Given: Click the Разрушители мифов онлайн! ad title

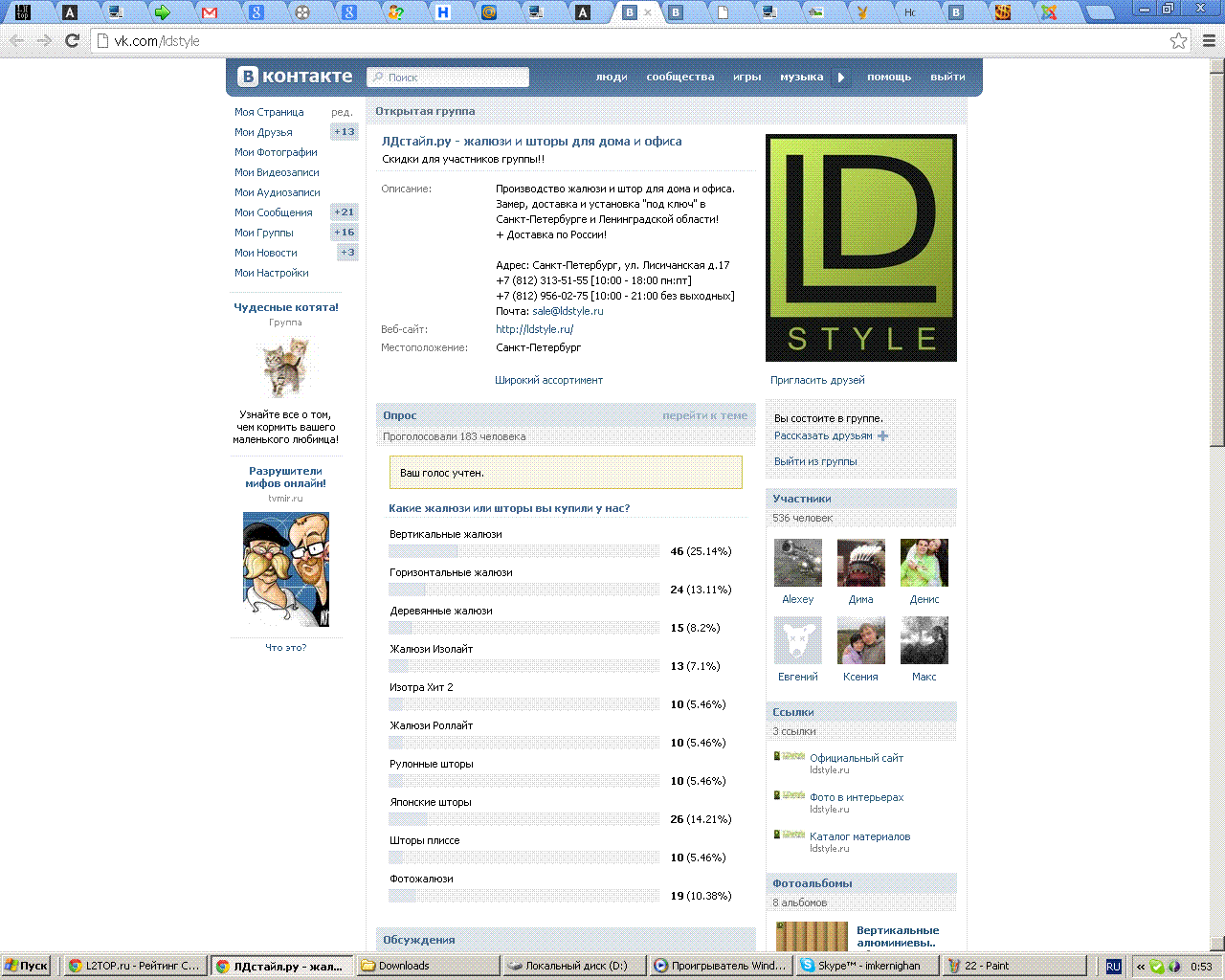Looking at the screenshot, I should click(285, 478).
